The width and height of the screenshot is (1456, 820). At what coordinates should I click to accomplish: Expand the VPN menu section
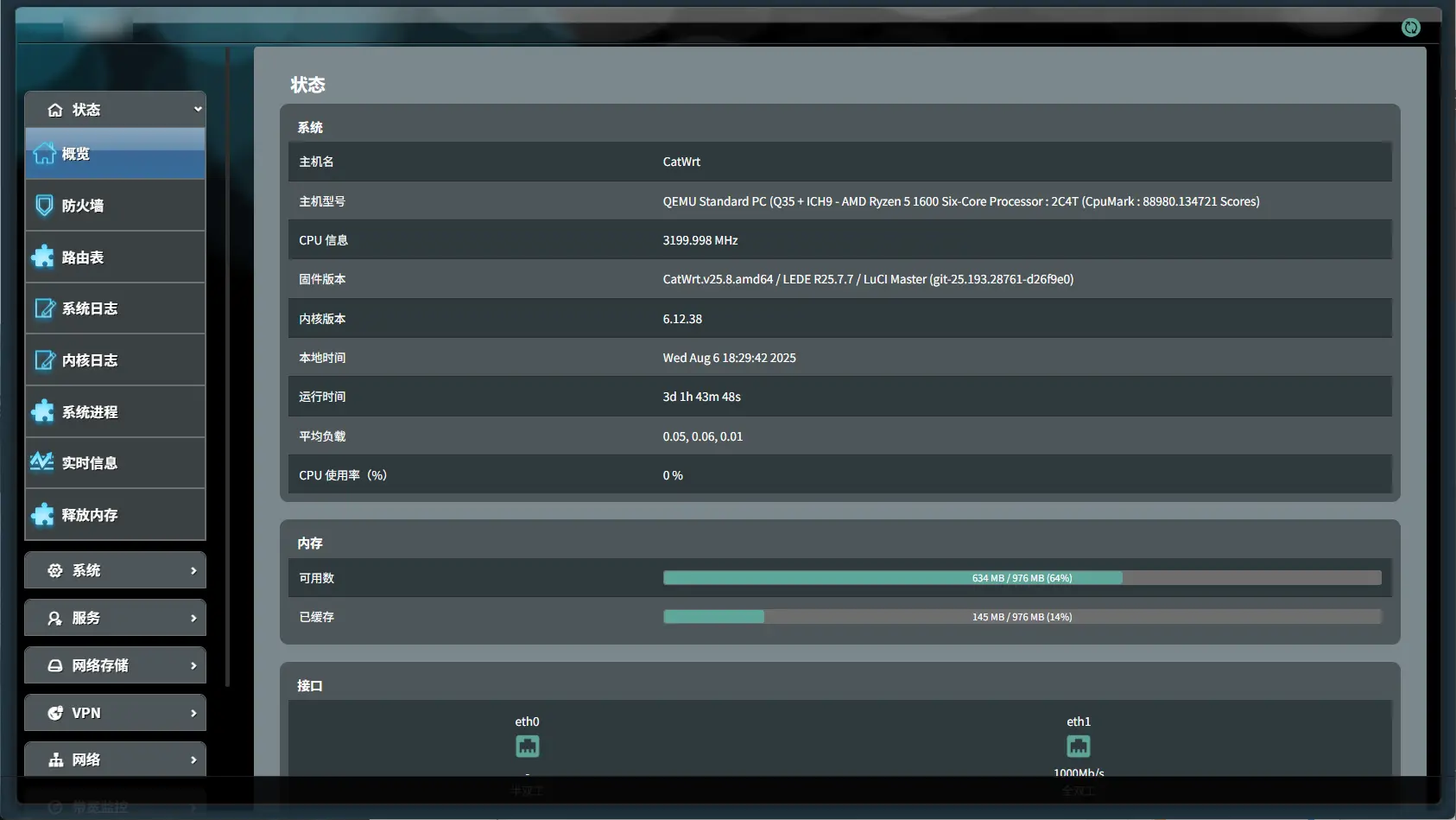(115, 713)
